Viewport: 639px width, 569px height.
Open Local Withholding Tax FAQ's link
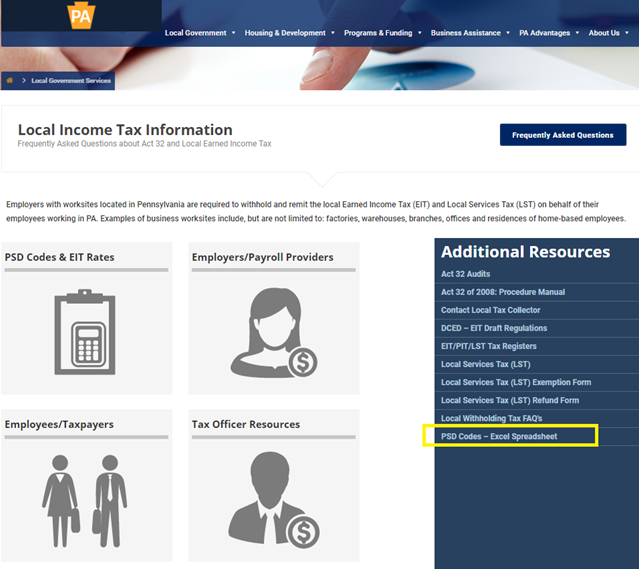click(x=491, y=418)
